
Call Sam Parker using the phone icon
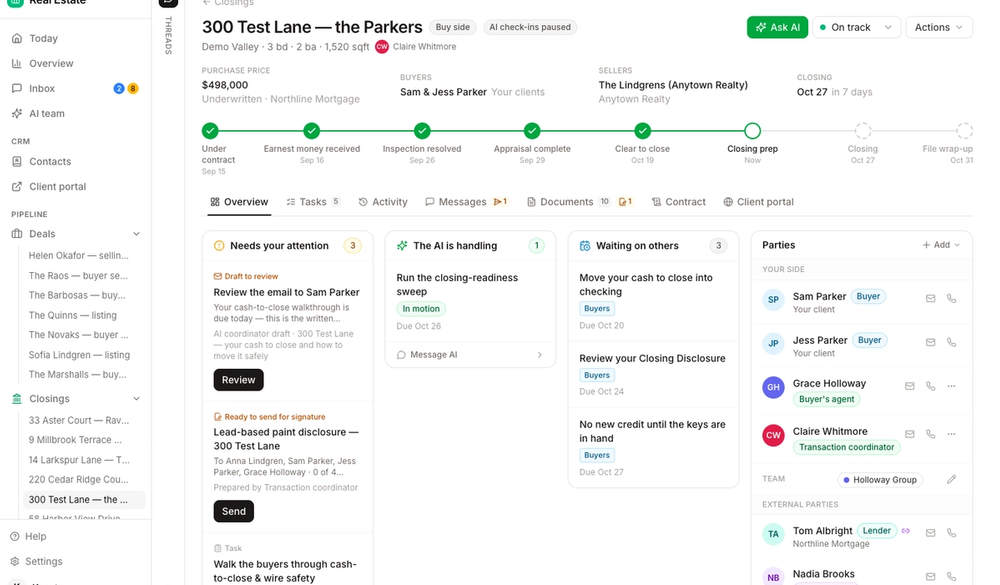pyautogui.click(x=952, y=299)
